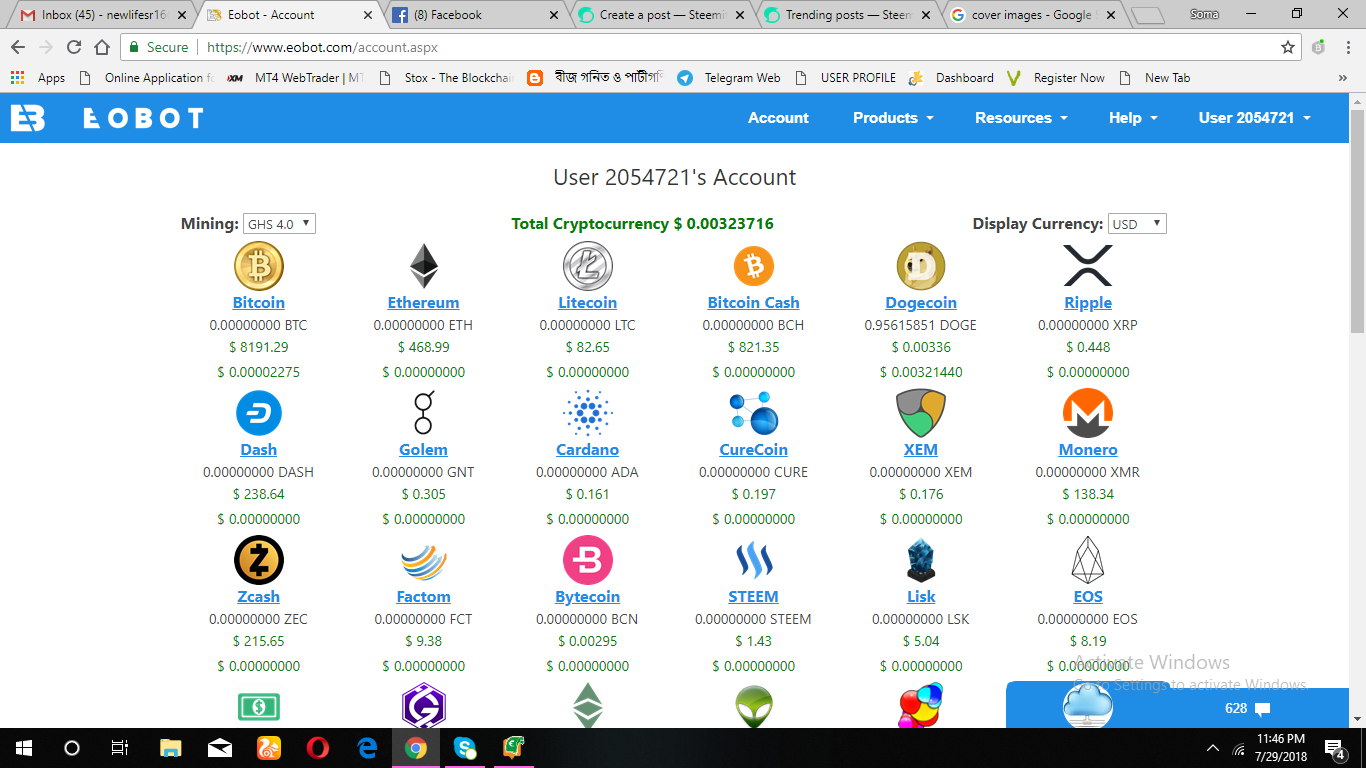Open Skype from the taskbar
Screen dimensions: 1366x768
465,748
